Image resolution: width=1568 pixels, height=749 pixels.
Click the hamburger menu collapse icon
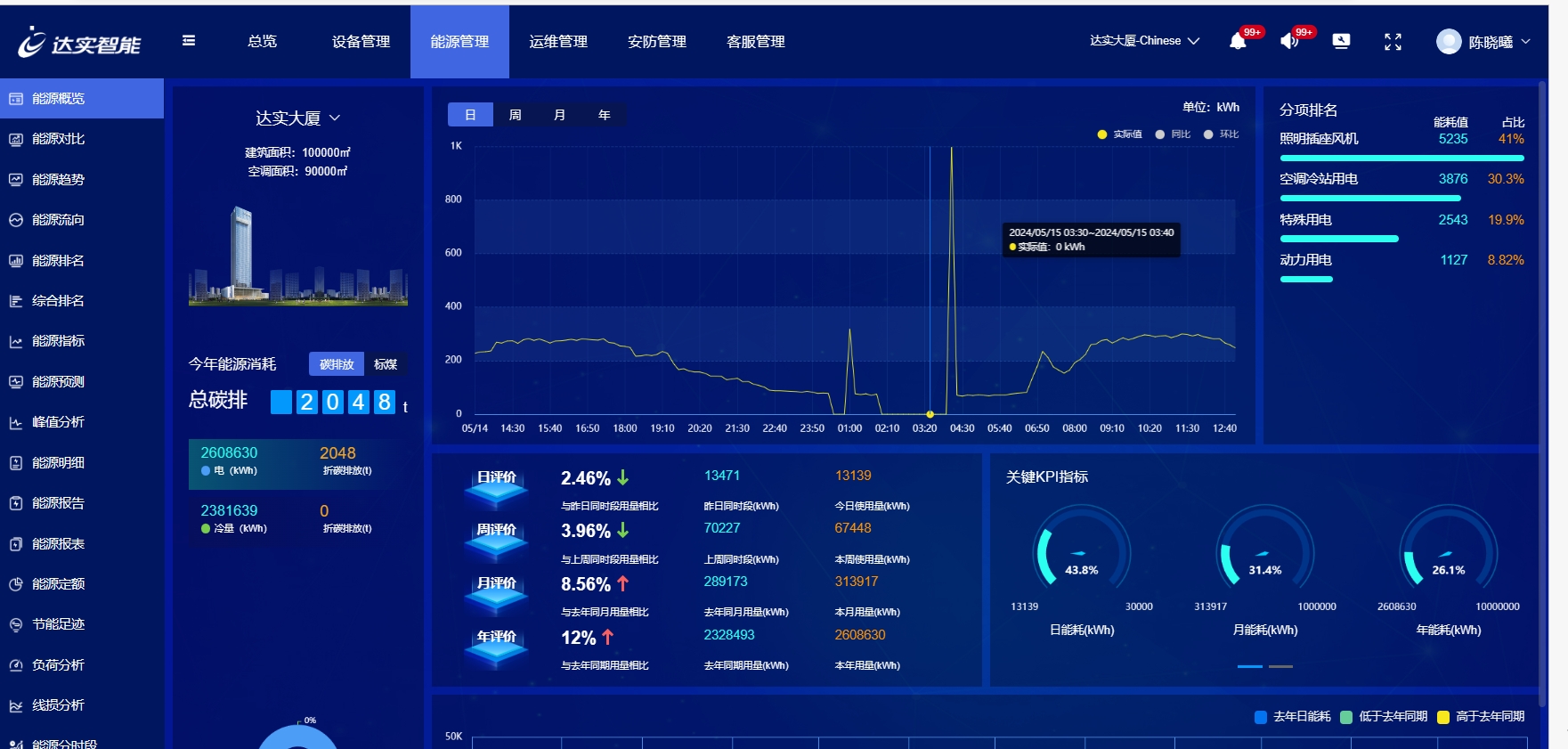[189, 41]
